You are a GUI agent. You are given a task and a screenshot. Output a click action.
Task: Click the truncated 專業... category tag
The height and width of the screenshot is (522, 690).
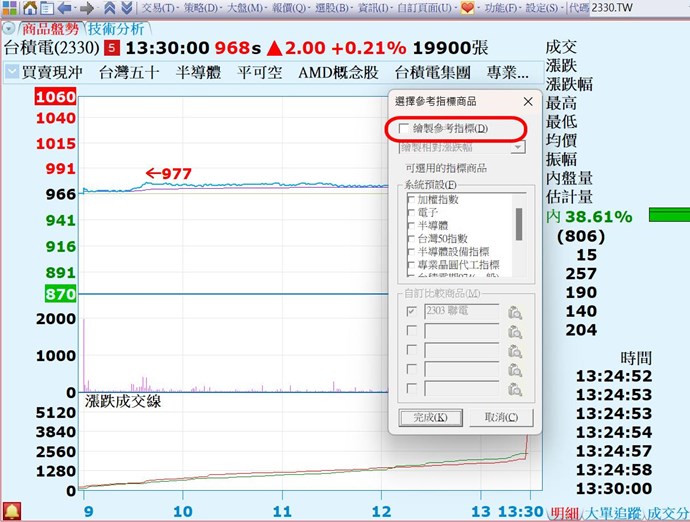(507, 72)
